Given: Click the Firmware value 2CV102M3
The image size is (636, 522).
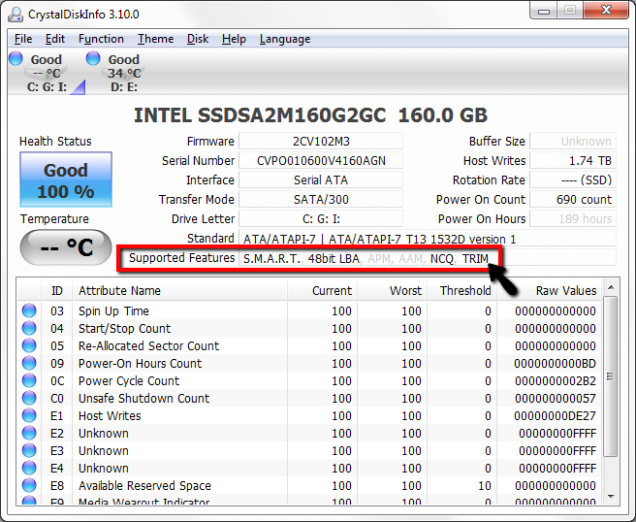Looking at the screenshot, I should coord(321,141).
